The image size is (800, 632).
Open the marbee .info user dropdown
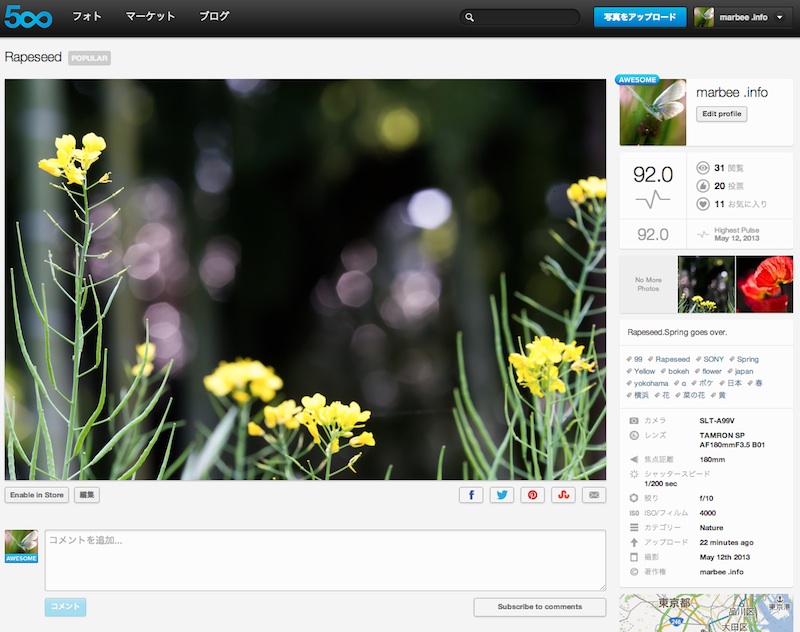tap(779, 17)
